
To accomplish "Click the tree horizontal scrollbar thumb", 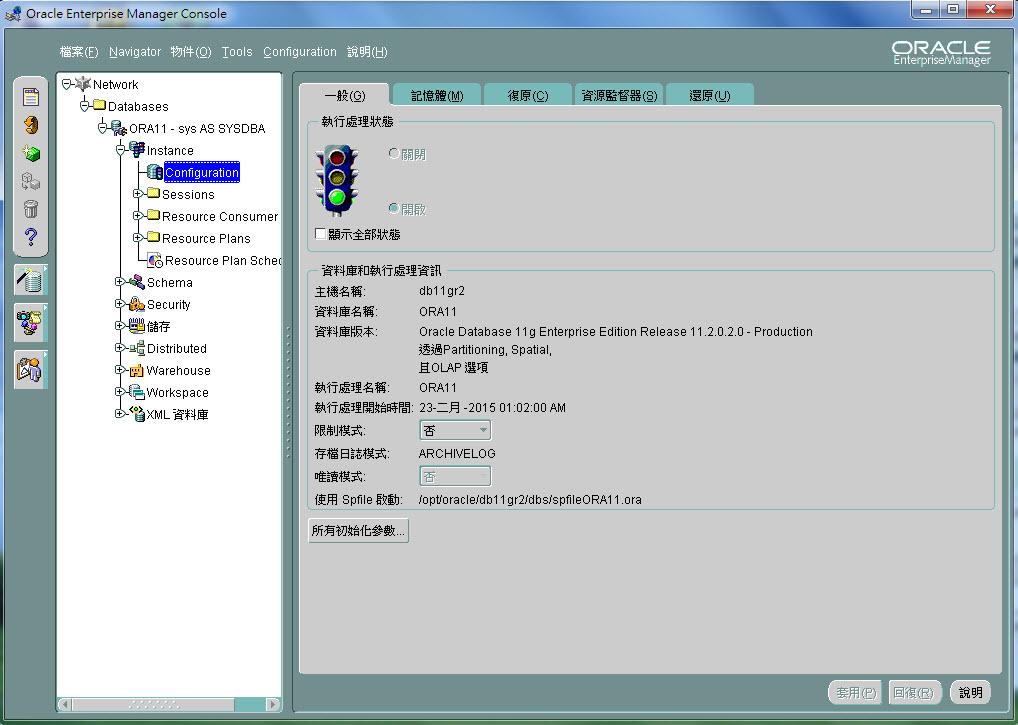I will [153, 704].
